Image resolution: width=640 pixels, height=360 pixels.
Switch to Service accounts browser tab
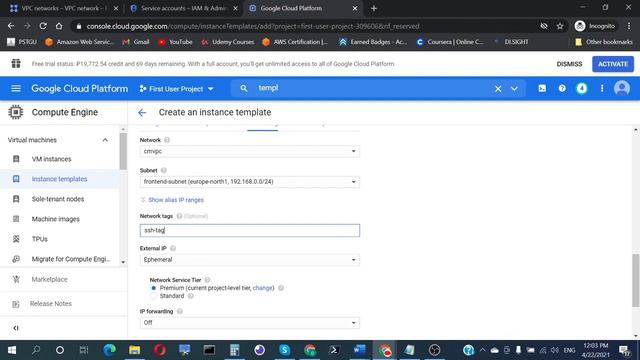[x=184, y=8]
